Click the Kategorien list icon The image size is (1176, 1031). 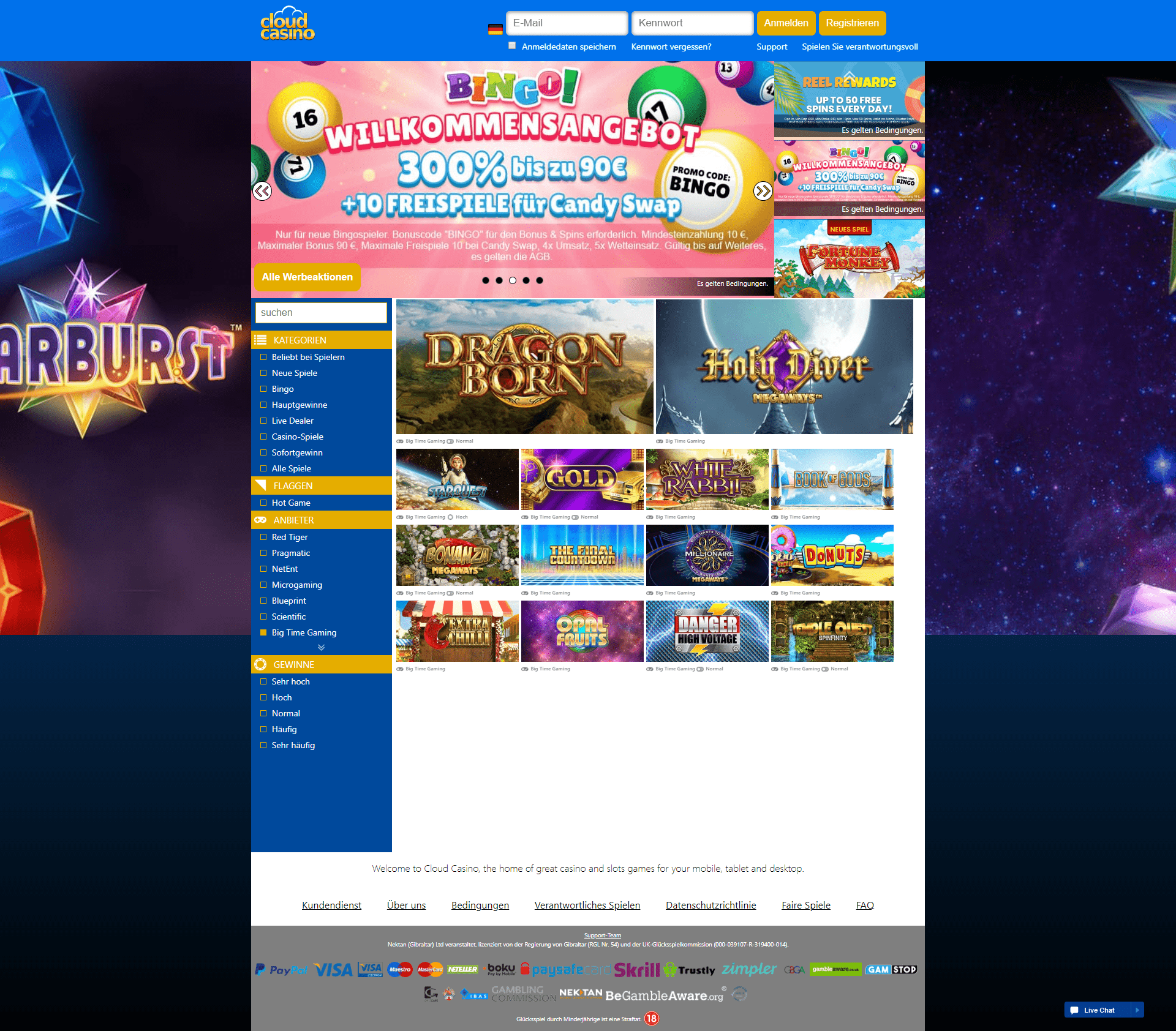click(260, 340)
